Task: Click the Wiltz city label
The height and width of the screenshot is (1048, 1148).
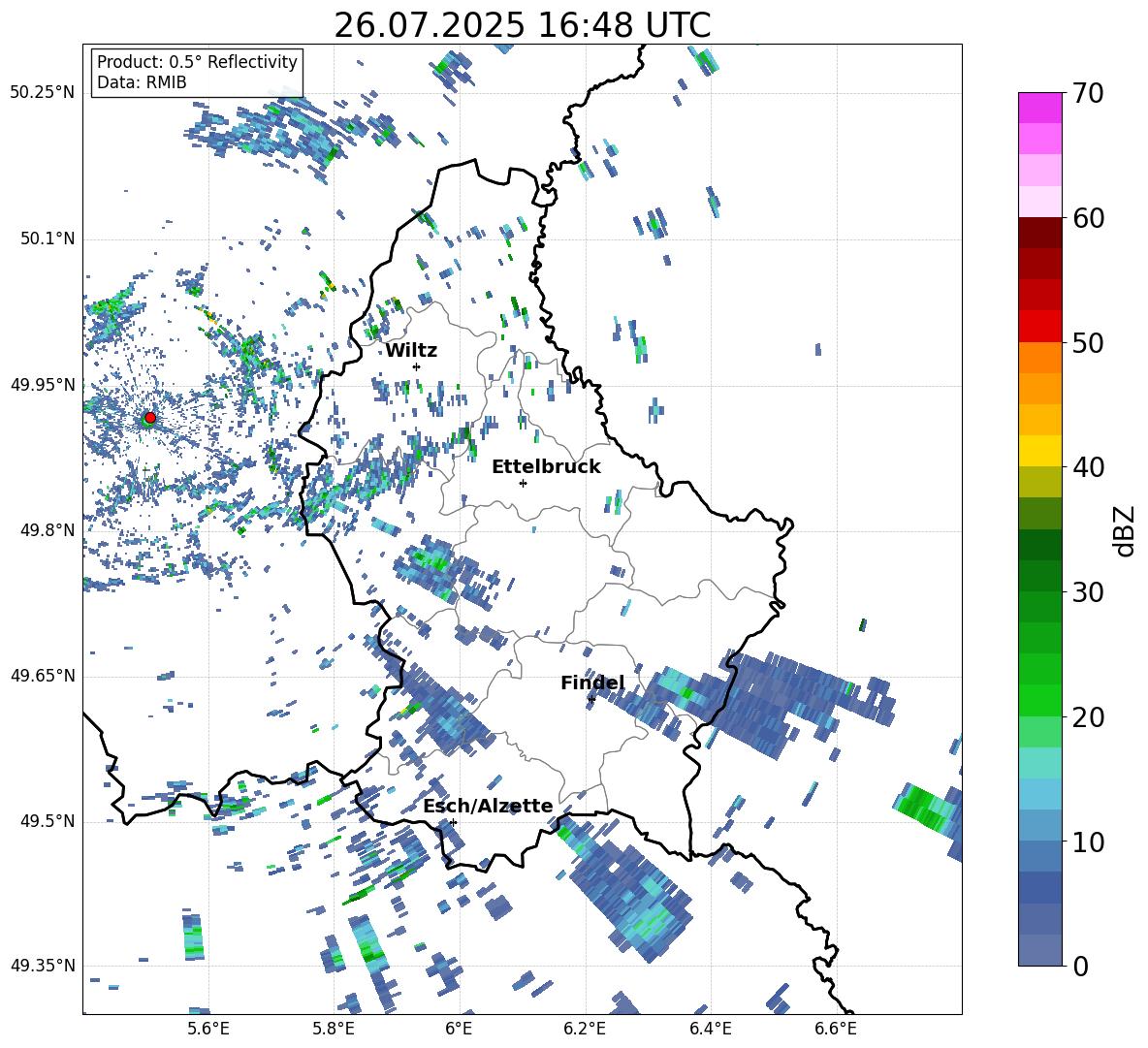Action: [411, 351]
